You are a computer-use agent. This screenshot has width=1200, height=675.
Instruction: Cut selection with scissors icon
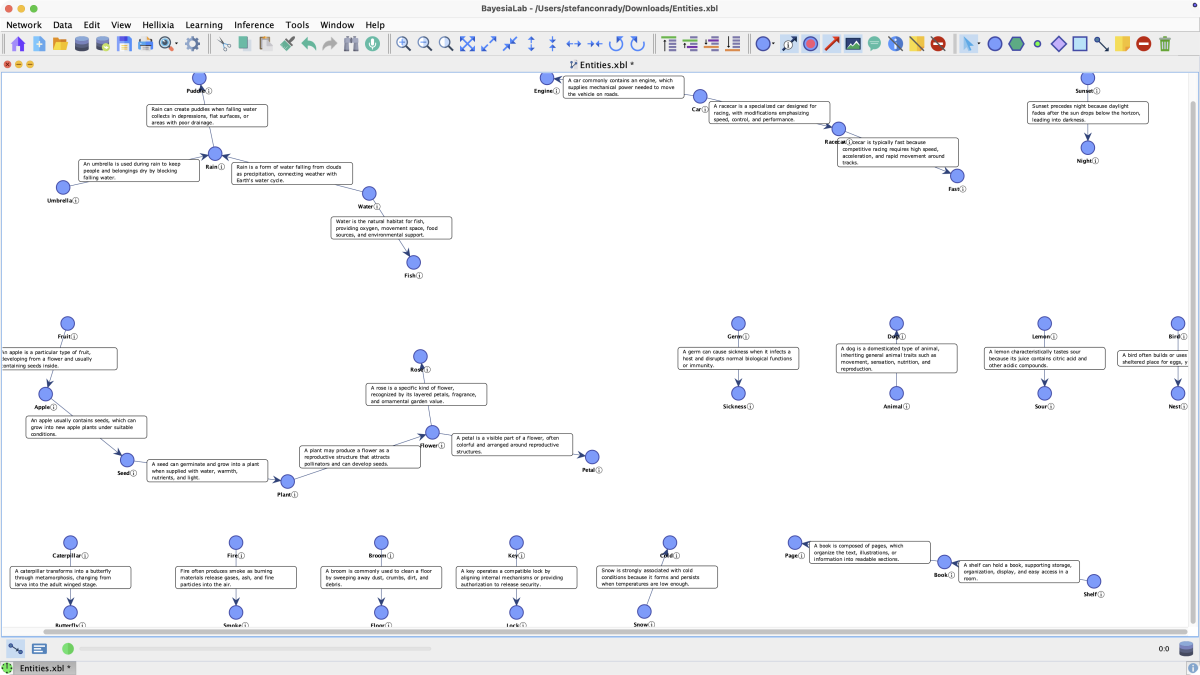pyautogui.click(x=225, y=44)
